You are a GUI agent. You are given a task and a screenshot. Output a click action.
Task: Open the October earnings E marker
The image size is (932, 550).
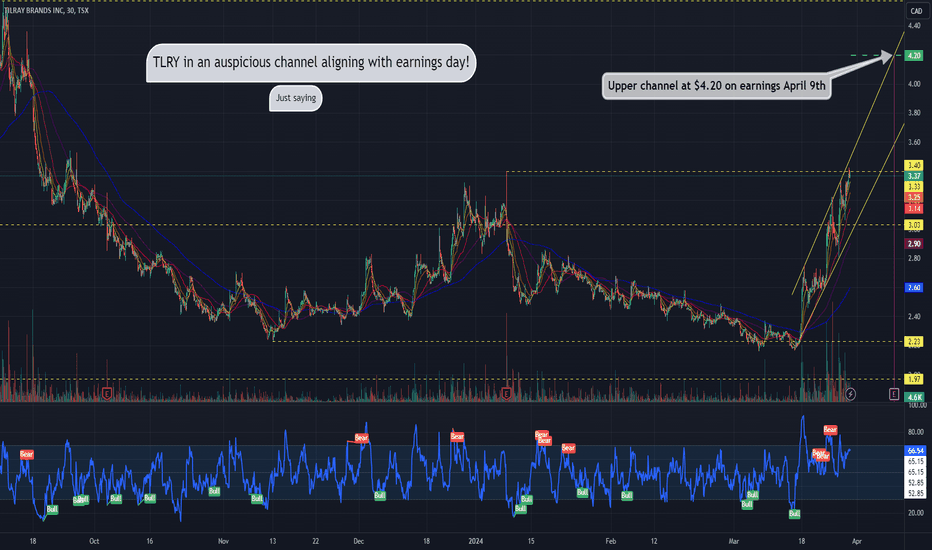click(107, 393)
